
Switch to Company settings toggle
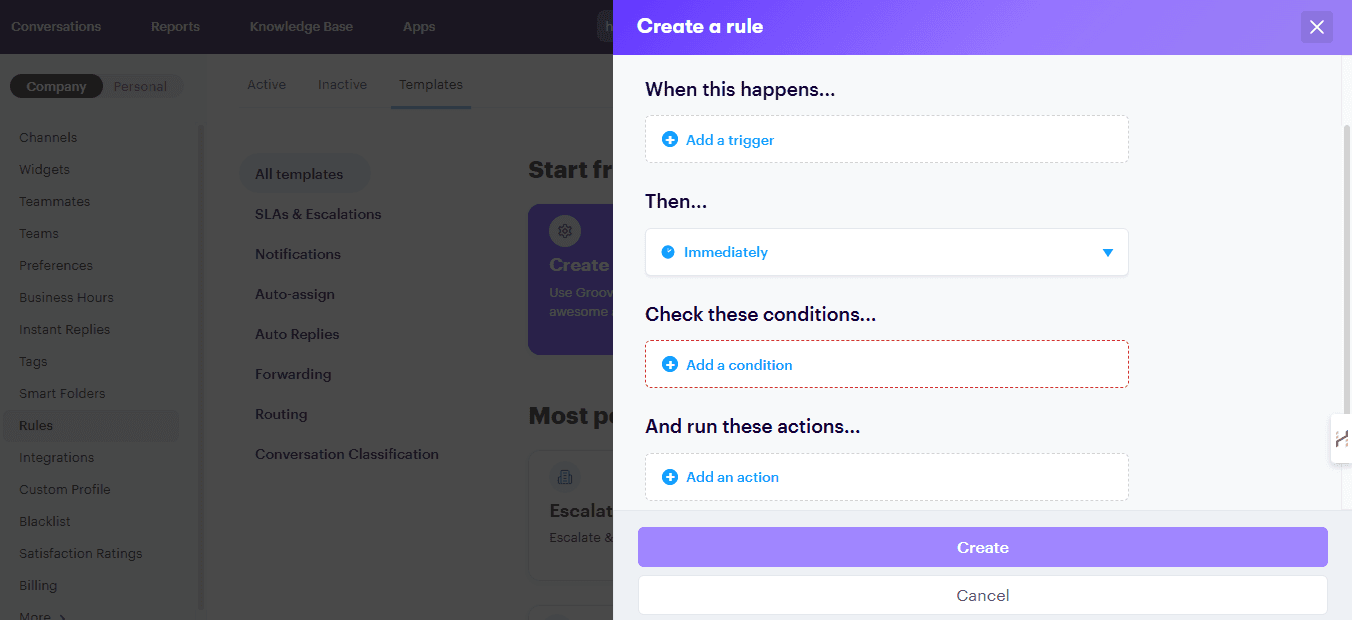pos(56,86)
